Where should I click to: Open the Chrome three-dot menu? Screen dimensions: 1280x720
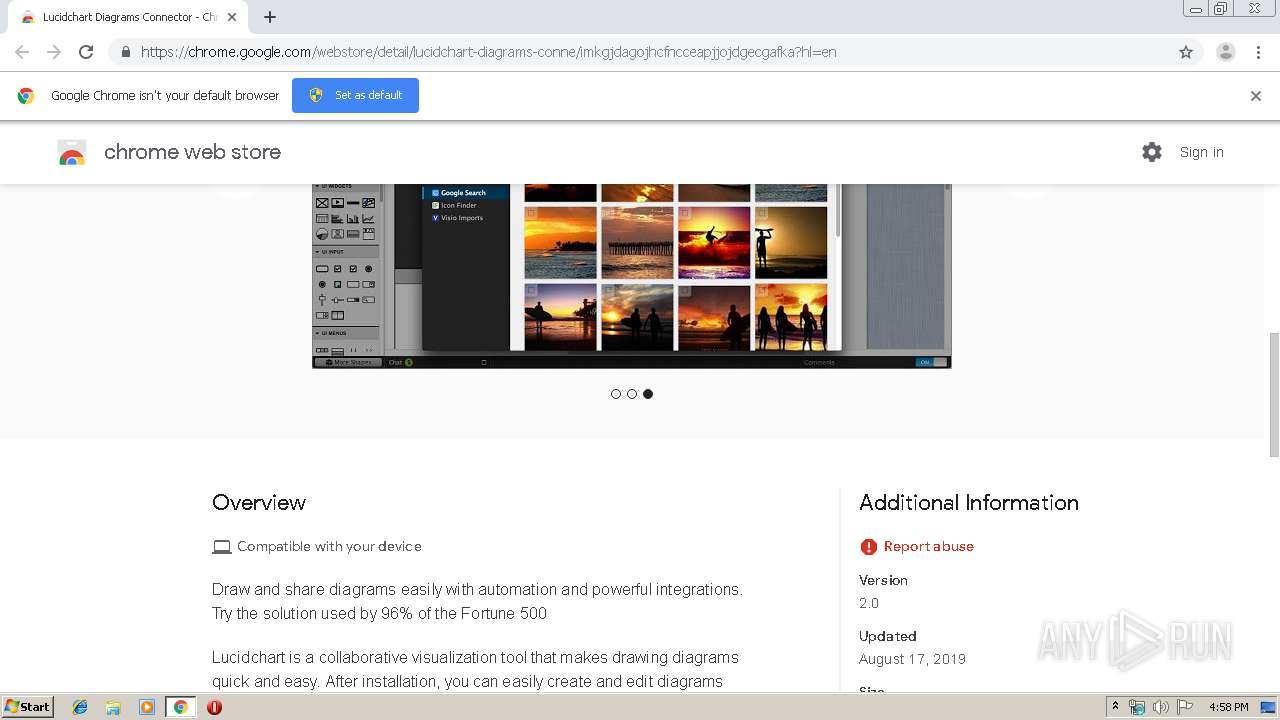pos(1258,52)
